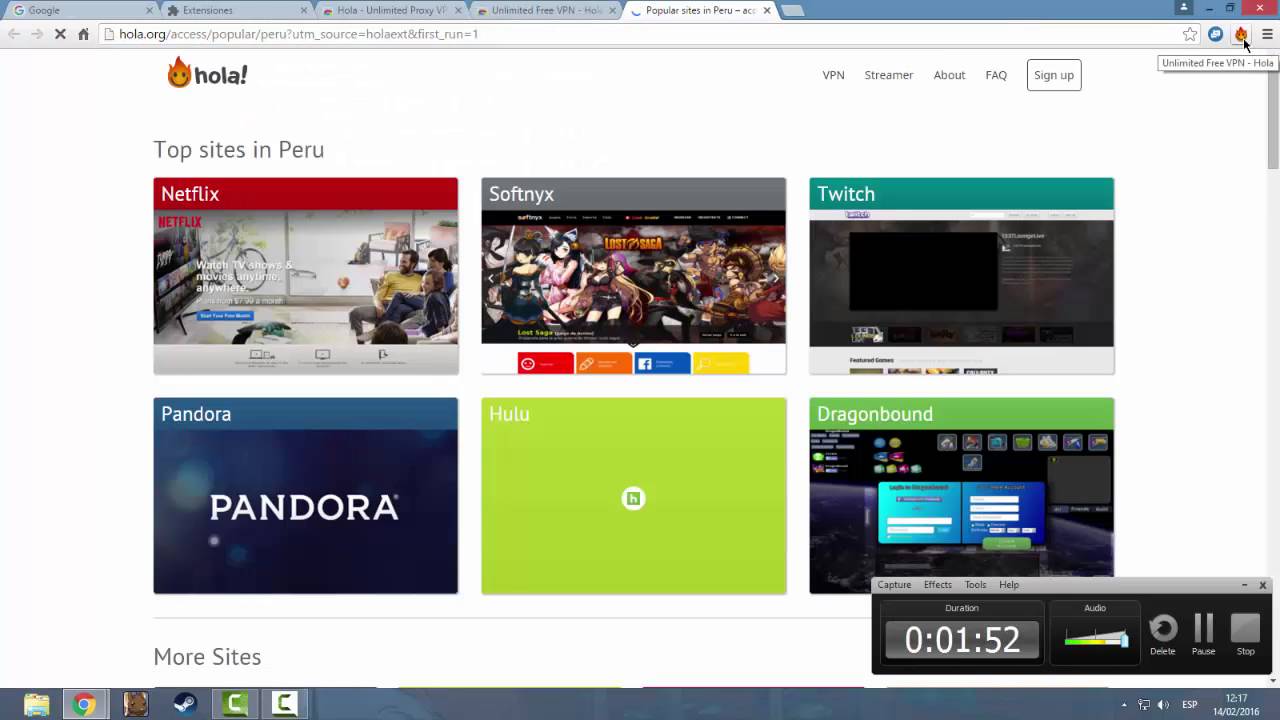The image size is (1280, 720).
Task: Open the Pandora site card
Action: pos(306,496)
